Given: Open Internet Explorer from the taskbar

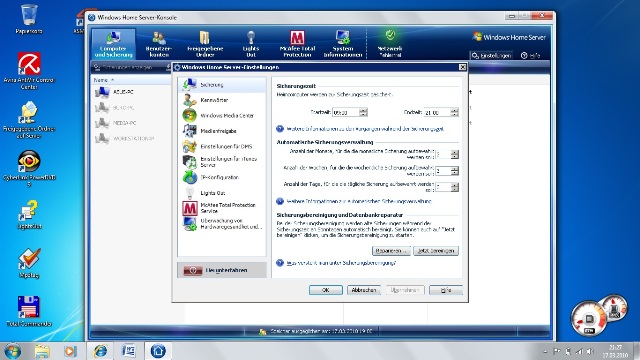Looking at the screenshot, I should [x=100, y=351].
